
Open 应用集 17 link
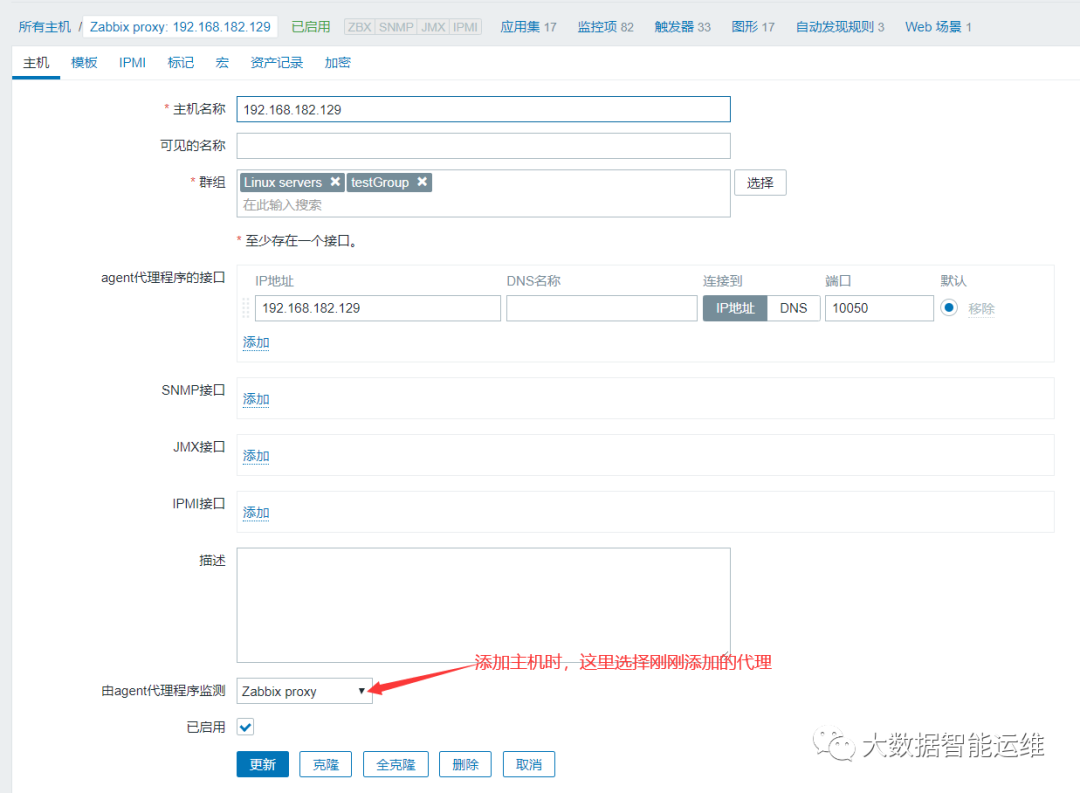(528, 27)
